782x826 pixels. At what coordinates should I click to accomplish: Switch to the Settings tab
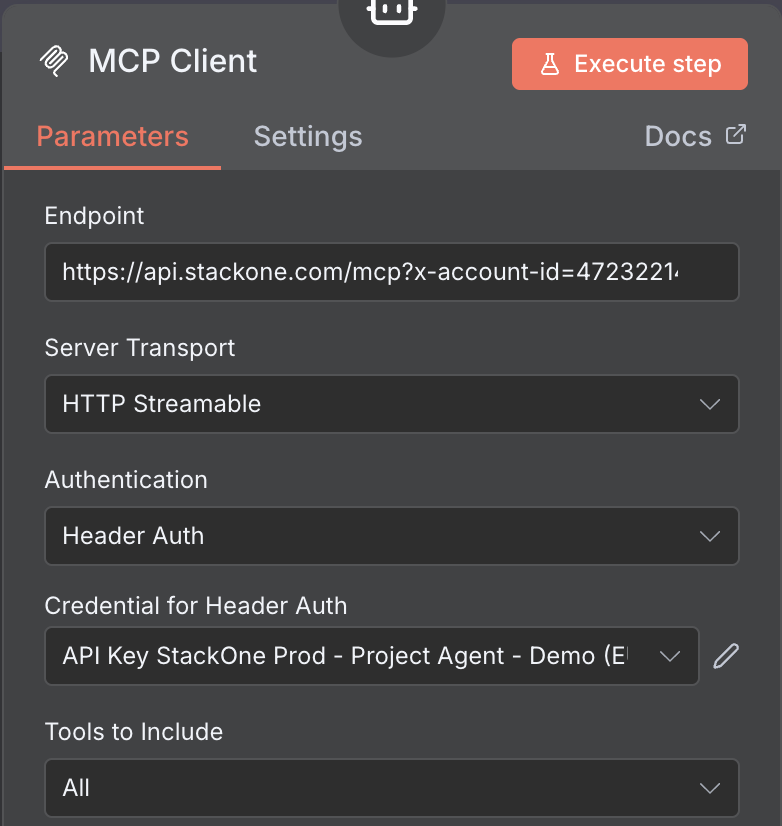click(308, 136)
